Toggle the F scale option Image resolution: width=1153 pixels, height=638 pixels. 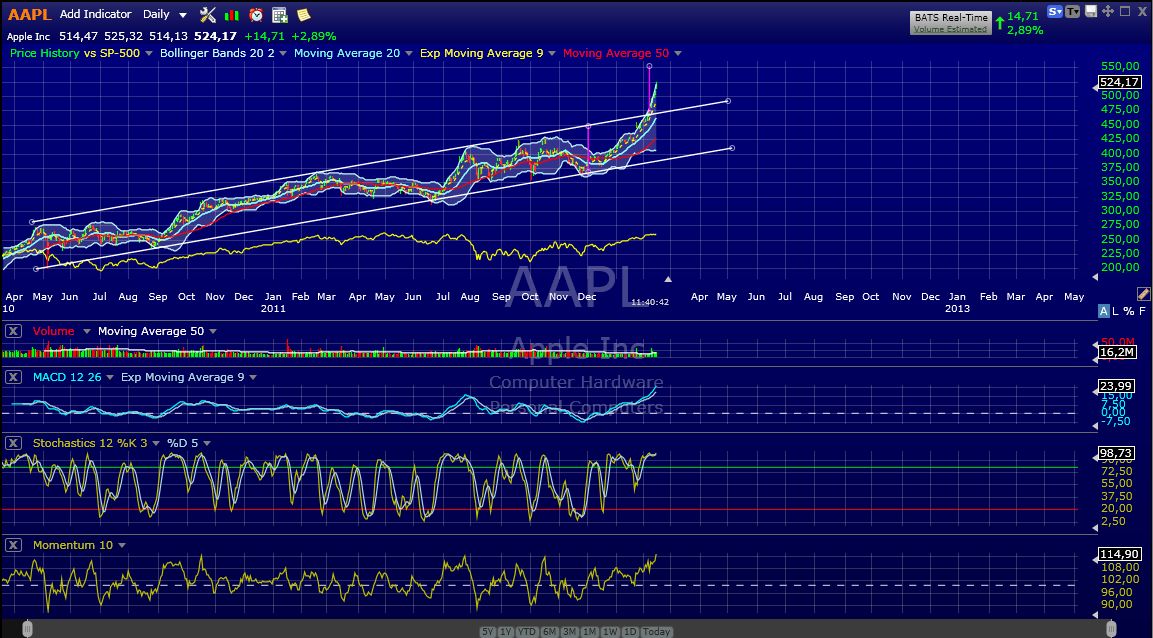1142,311
